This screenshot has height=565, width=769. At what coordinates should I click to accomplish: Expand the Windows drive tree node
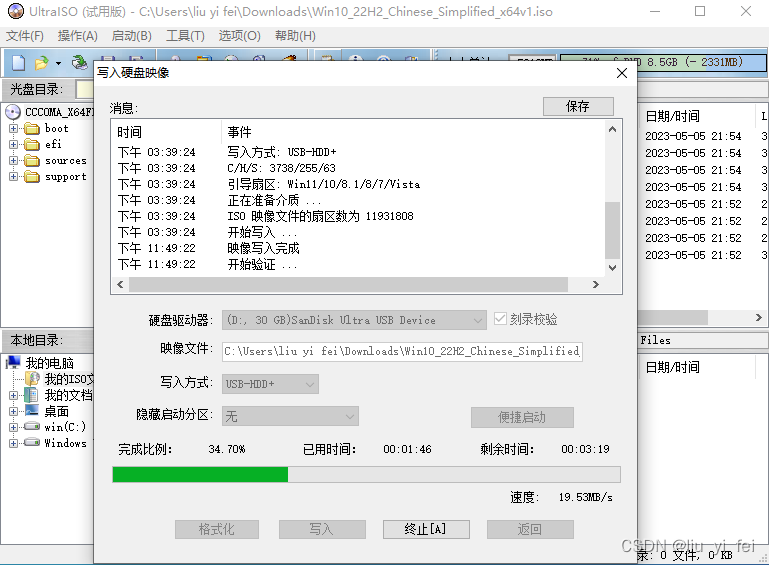13,443
